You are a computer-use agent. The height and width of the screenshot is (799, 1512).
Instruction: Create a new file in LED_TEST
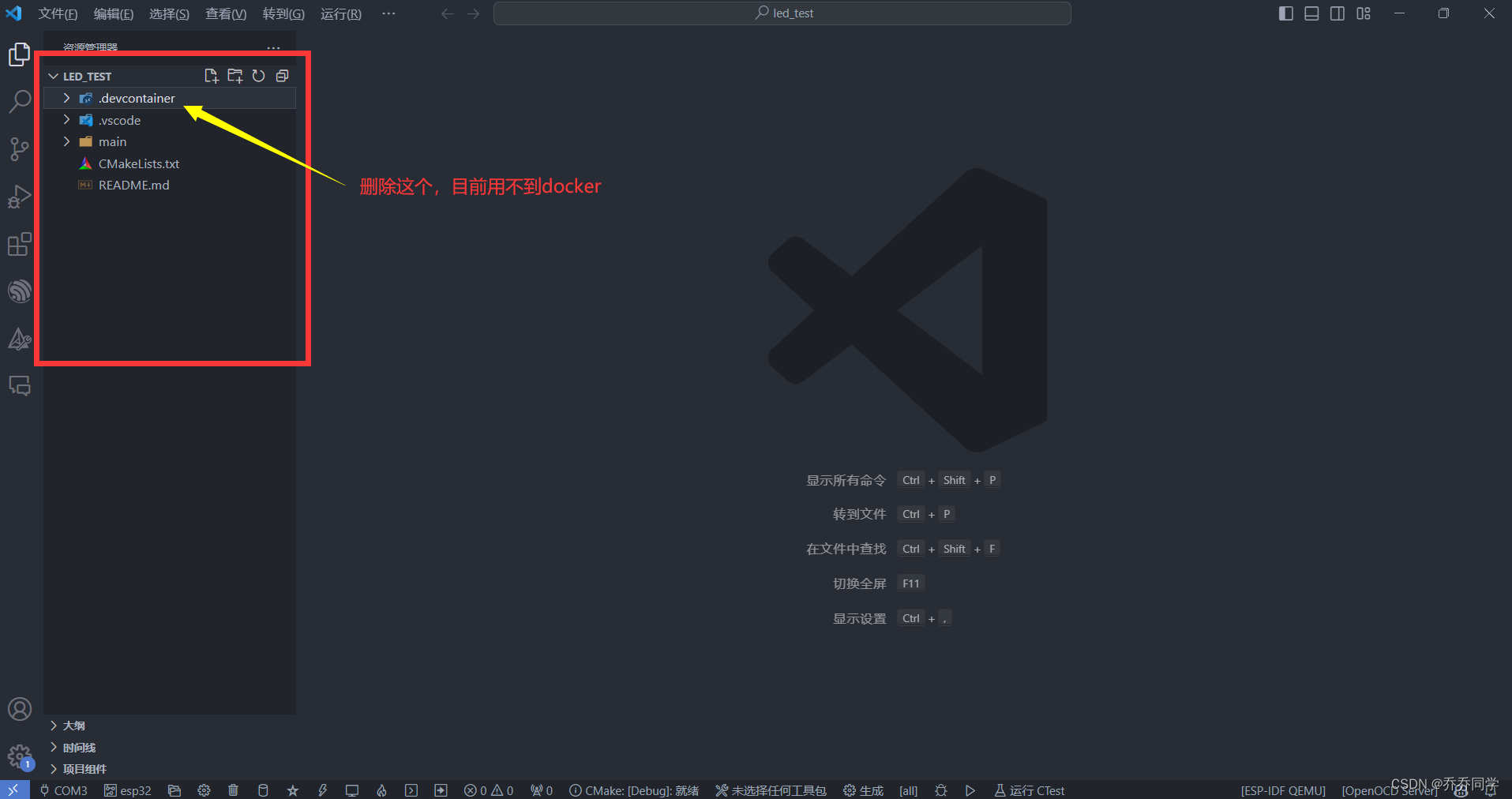[x=211, y=76]
